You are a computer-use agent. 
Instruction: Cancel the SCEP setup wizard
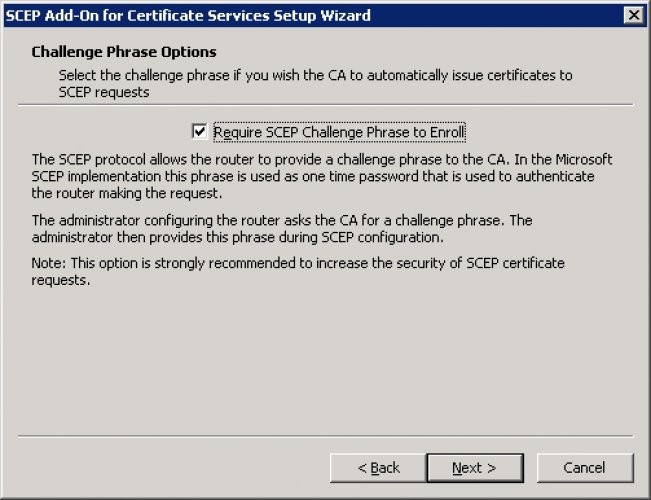pos(585,468)
